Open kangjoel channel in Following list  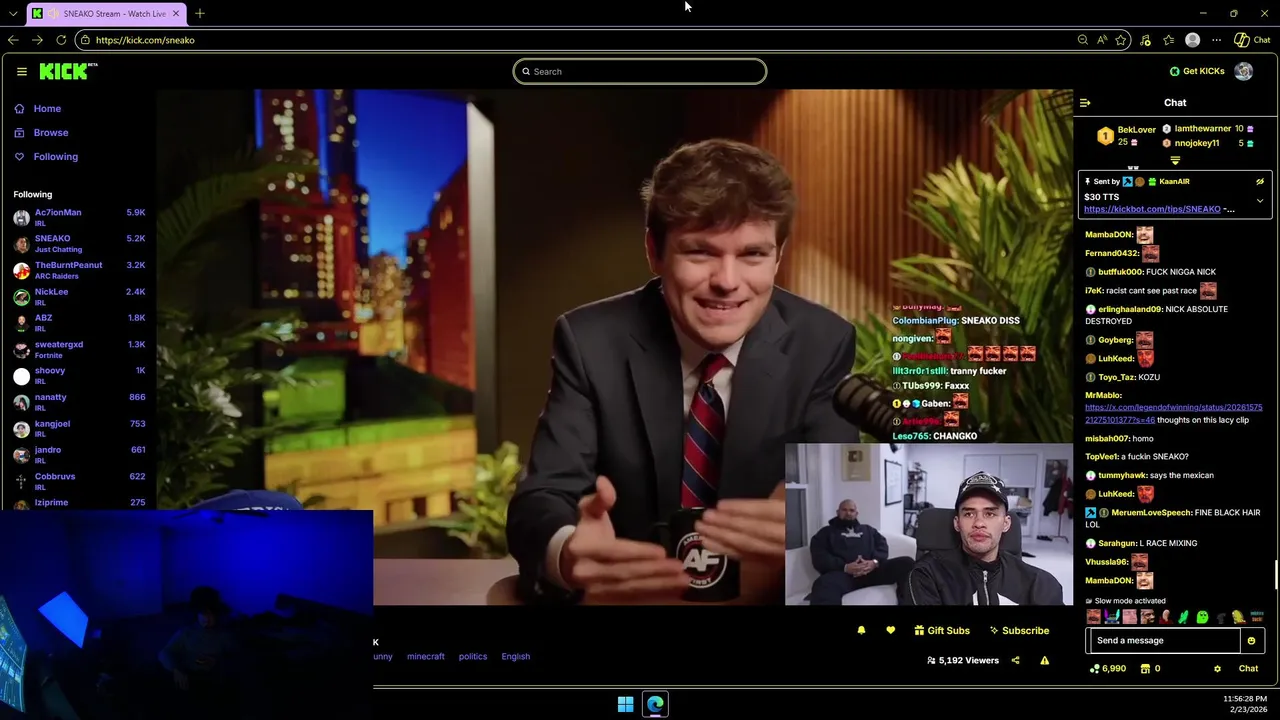click(x=79, y=428)
